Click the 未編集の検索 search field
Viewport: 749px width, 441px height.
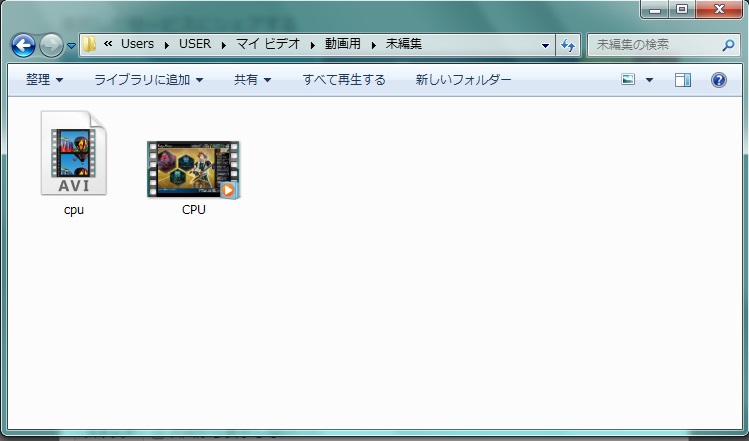point(664,45)
